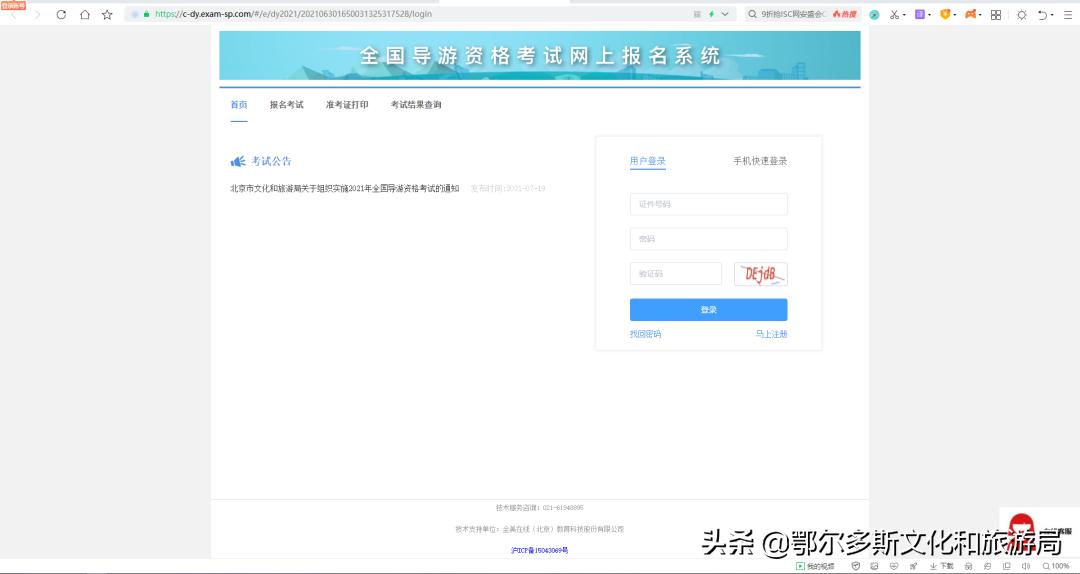The image size is (1080, 574).
Task: Expand the address bar dropdown chevron
Action: tap(725, 14)
